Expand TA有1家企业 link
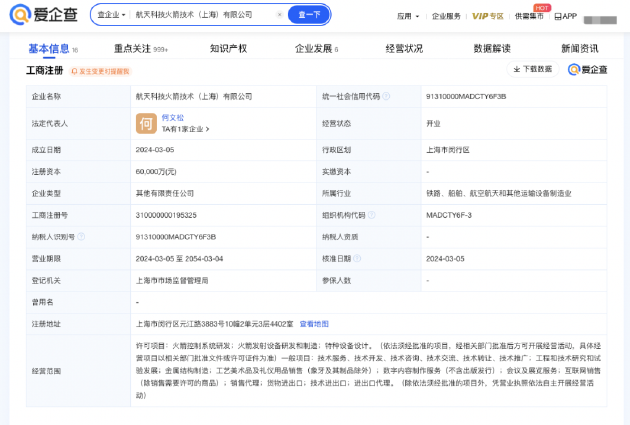 pyautogui.click(x=185, y=129)
